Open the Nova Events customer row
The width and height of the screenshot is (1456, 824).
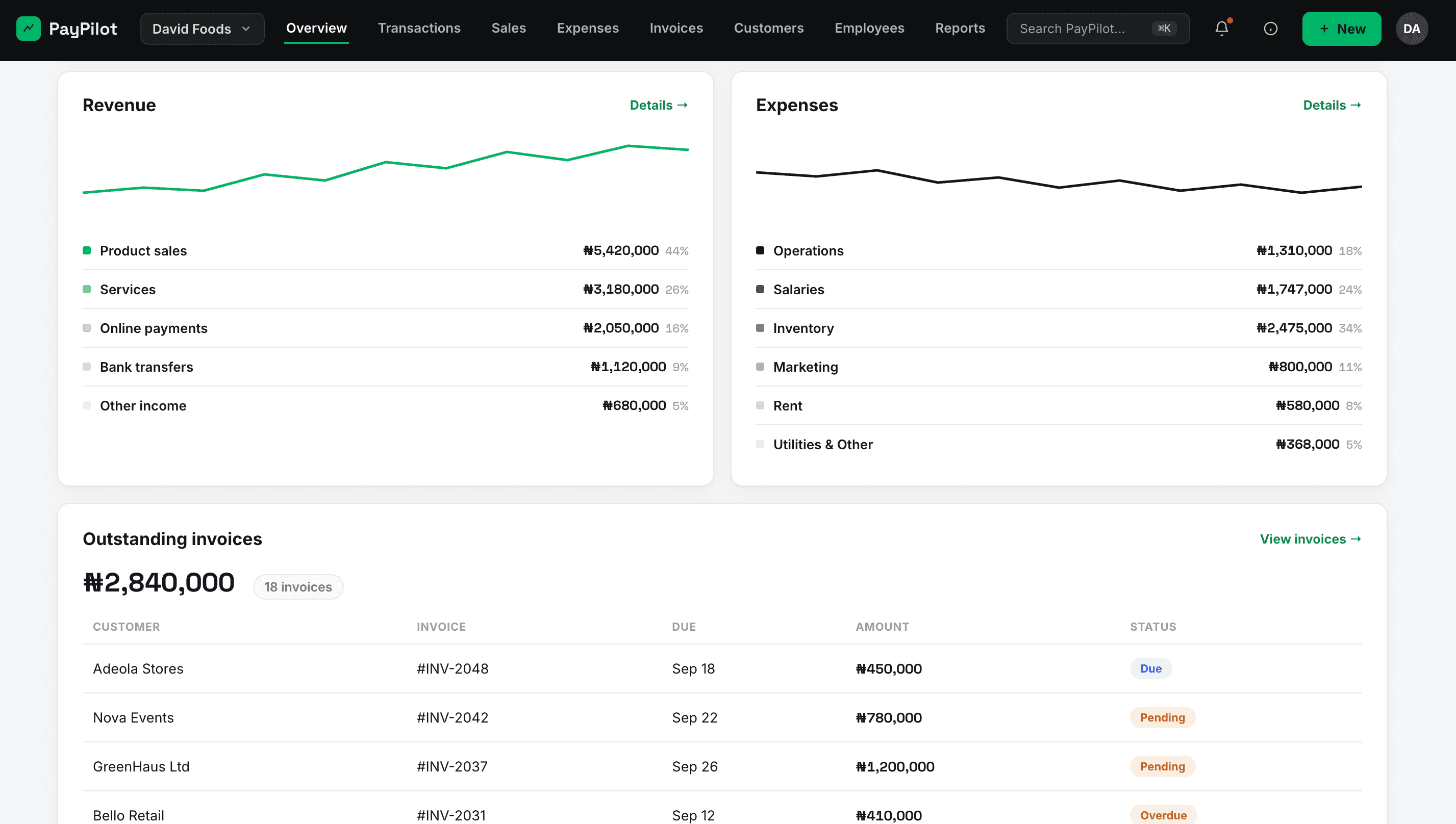(722, 717)
